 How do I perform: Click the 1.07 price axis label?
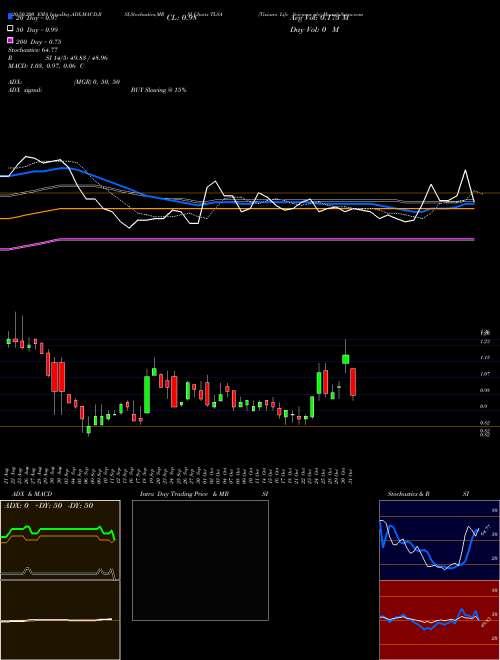(x=485, y=374)
